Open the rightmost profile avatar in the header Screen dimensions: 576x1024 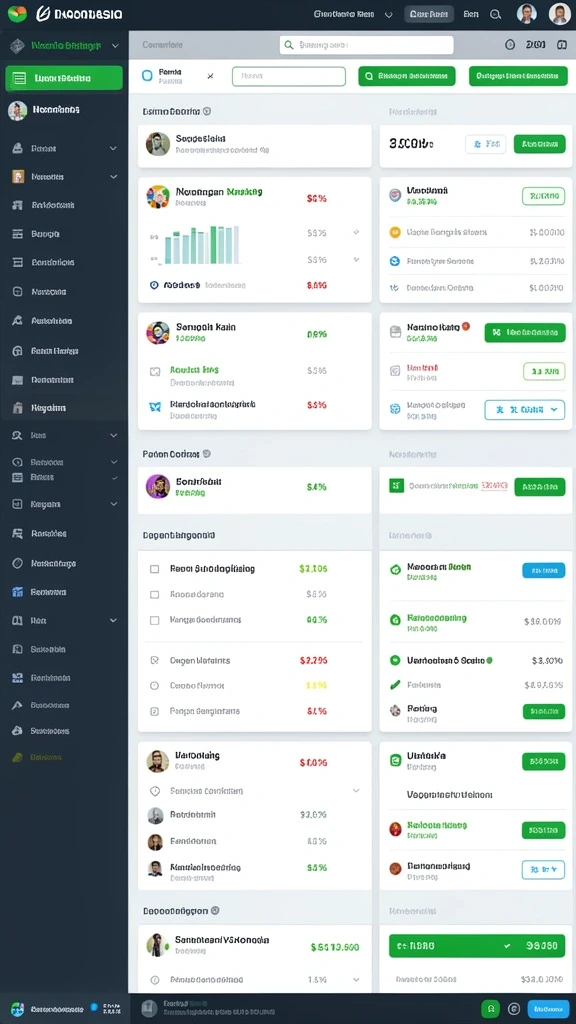(560, 14)
